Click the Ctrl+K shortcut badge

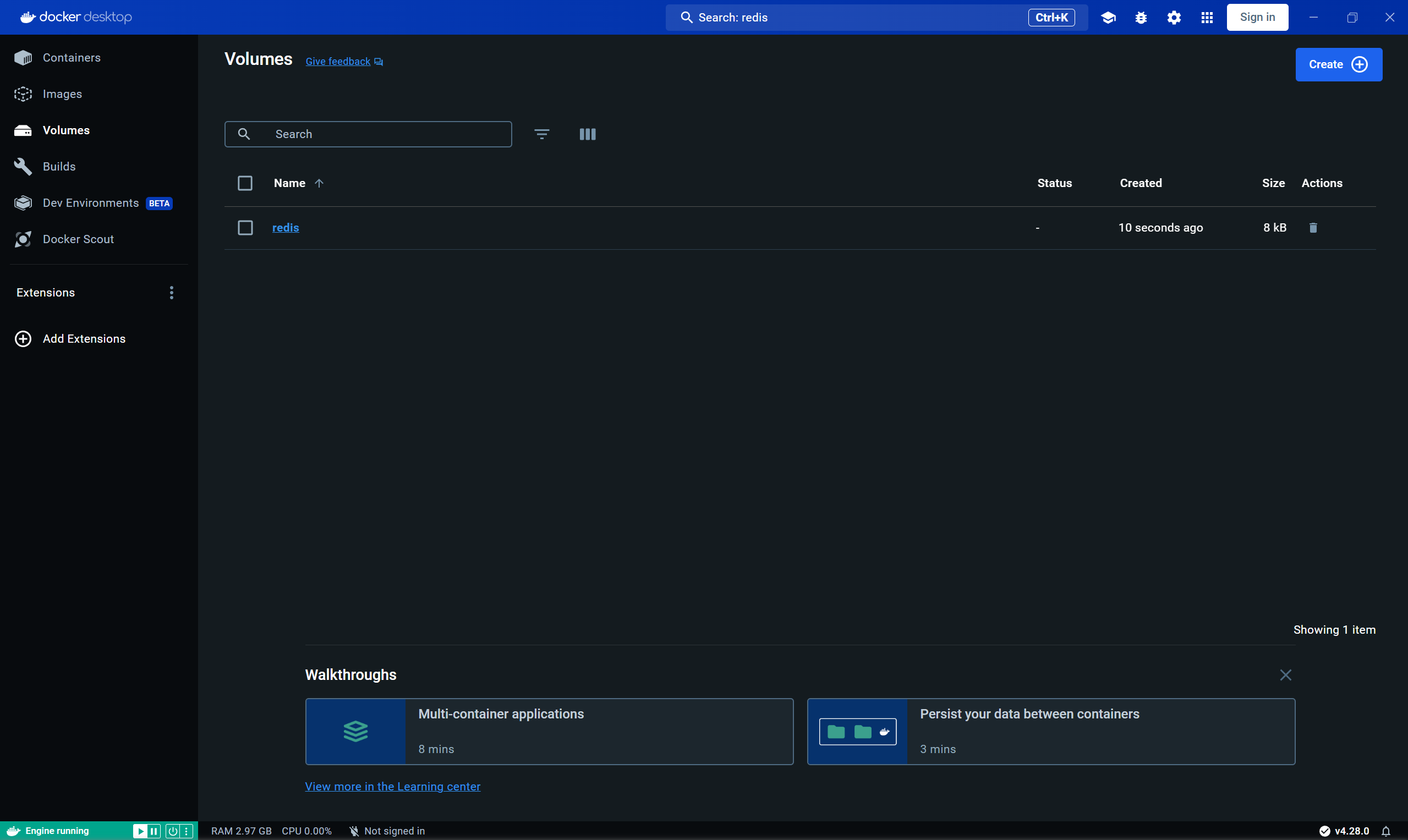point(1051,18)
